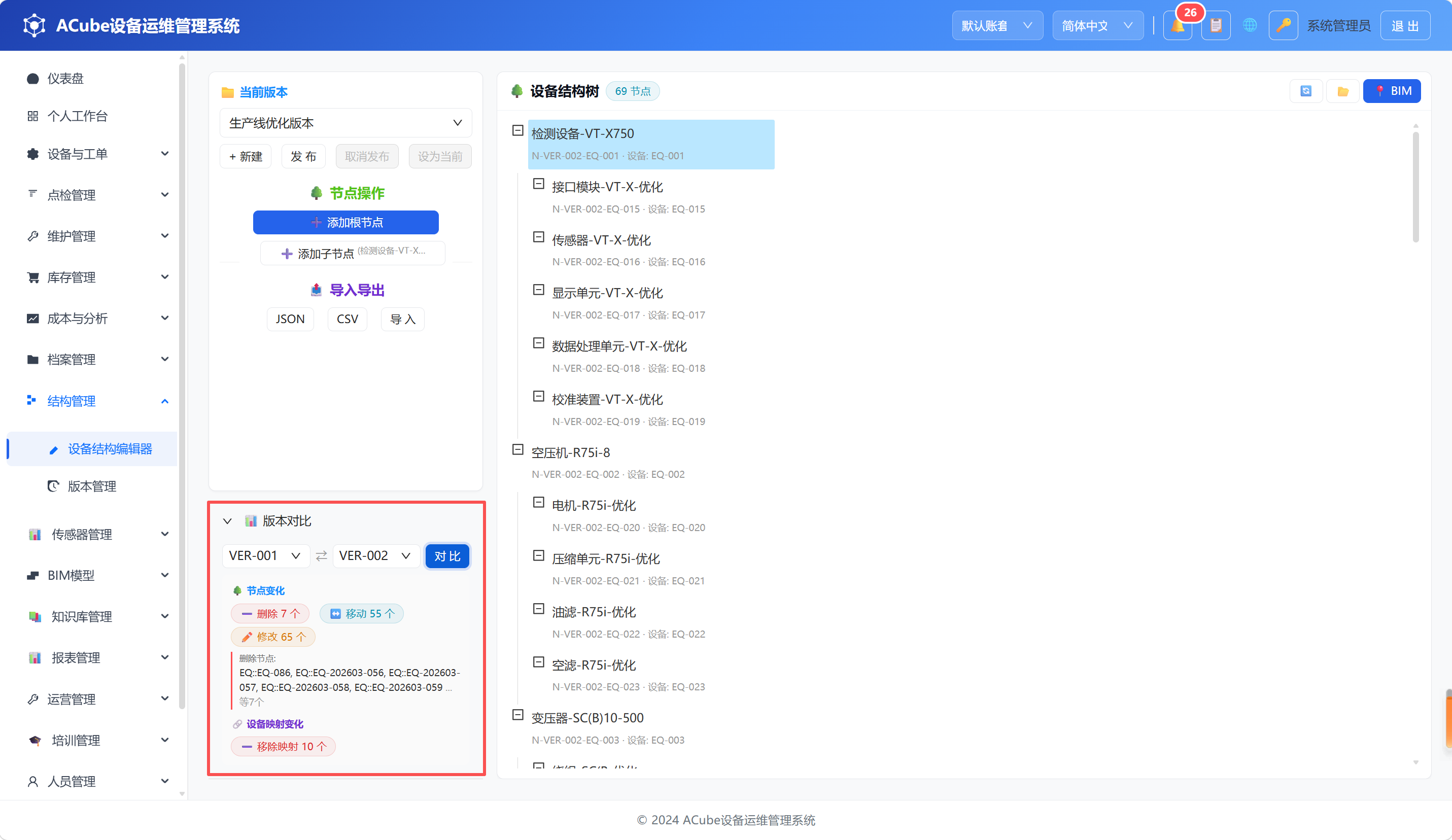Viewport: 1452px width, 840px height.
Task: Collapse the 变压器-SC(B)10-500 tree node
Action: 517,715
